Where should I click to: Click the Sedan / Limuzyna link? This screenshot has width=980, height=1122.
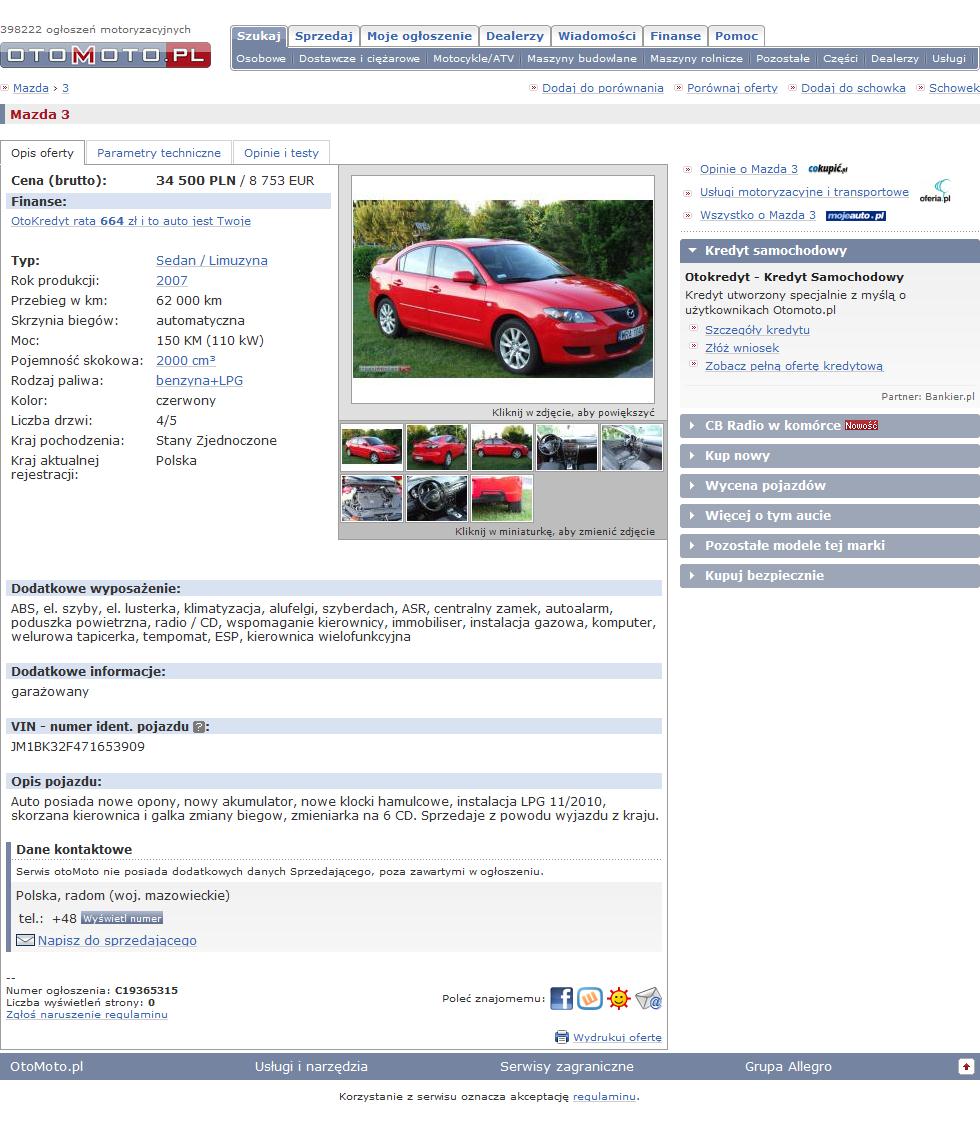click(x=212, y=260)
